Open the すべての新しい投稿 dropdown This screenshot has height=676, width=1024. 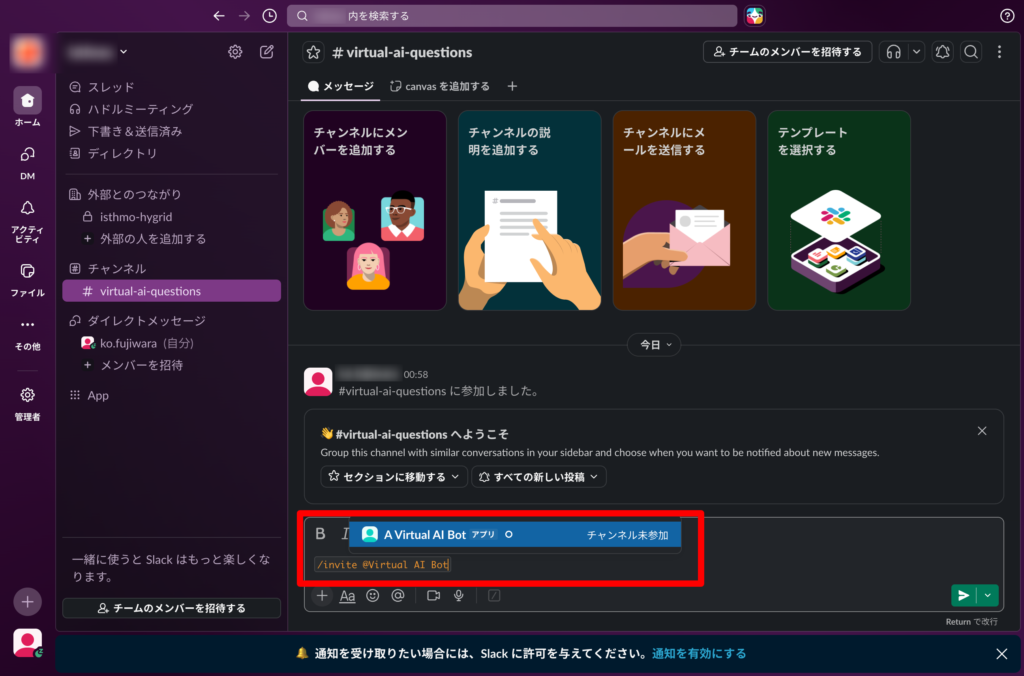[x=539, y=477]
